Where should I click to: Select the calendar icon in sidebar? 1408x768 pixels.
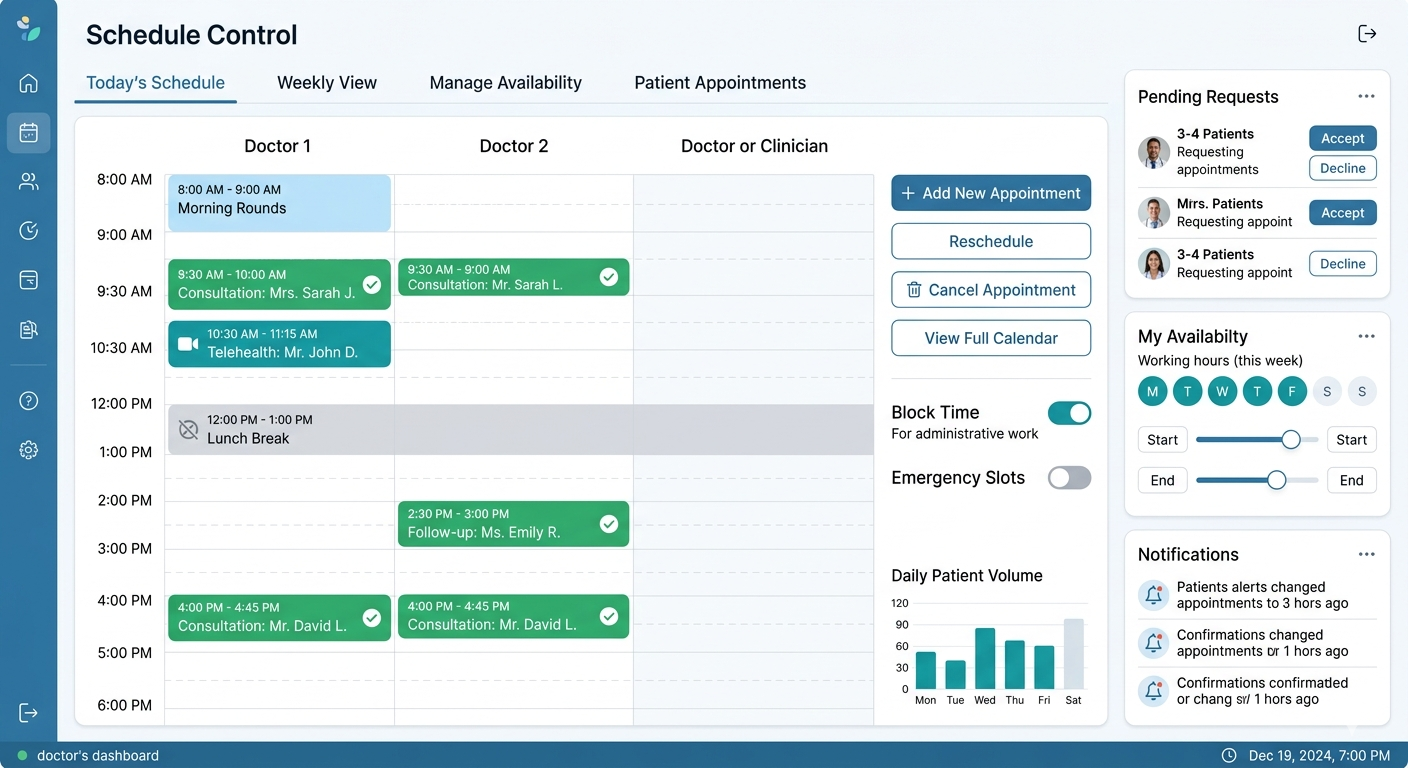click(28, 132)
